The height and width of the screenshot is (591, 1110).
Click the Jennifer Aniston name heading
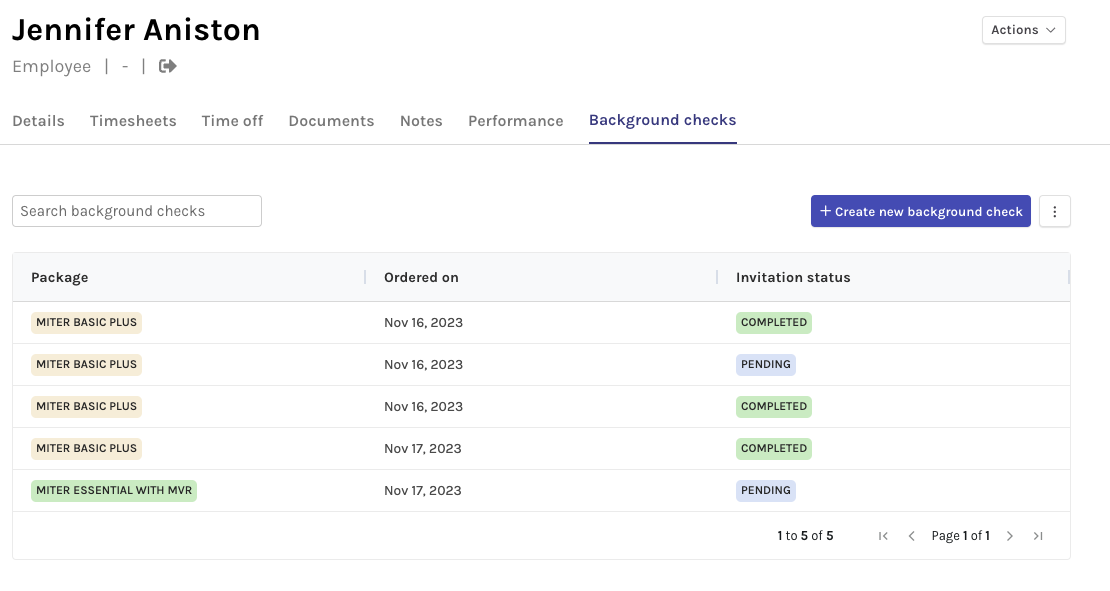136,30
